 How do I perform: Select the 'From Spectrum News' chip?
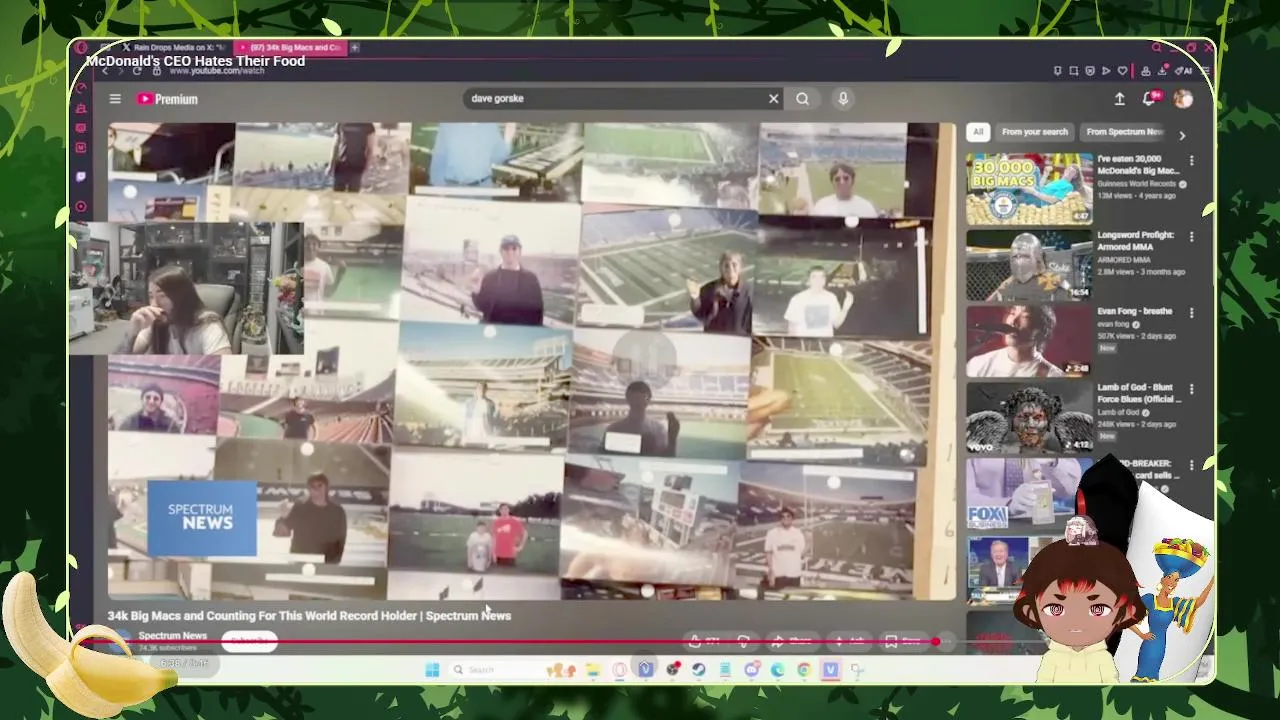1124,132
